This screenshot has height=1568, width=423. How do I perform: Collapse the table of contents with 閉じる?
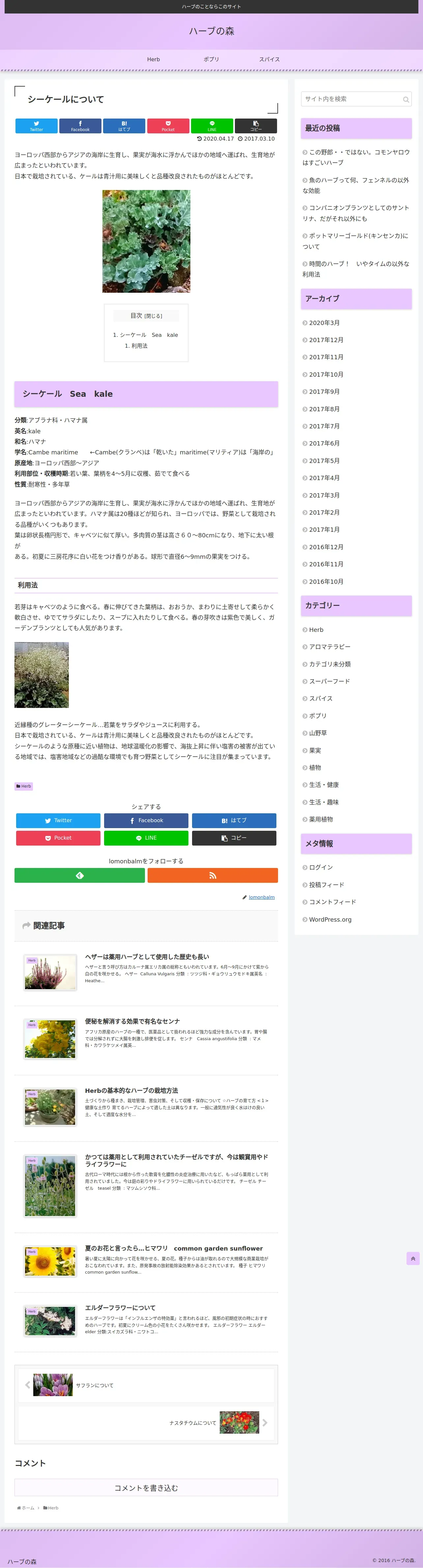click(154, 316)
